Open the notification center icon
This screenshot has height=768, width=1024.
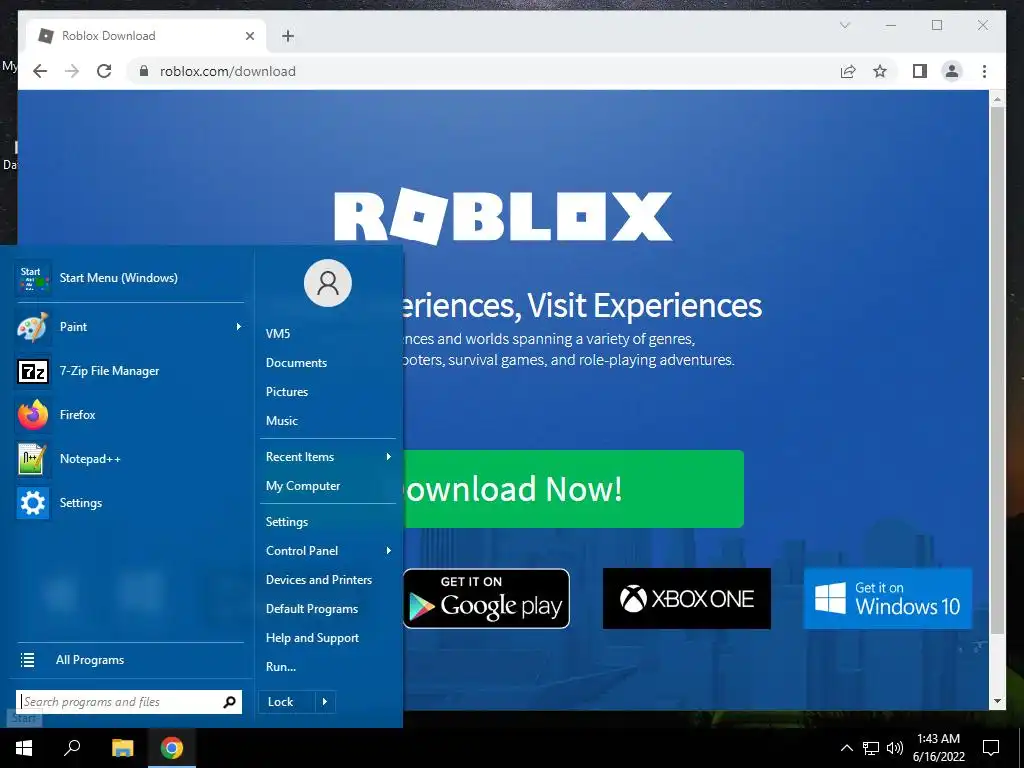click(x=991, y=748)
